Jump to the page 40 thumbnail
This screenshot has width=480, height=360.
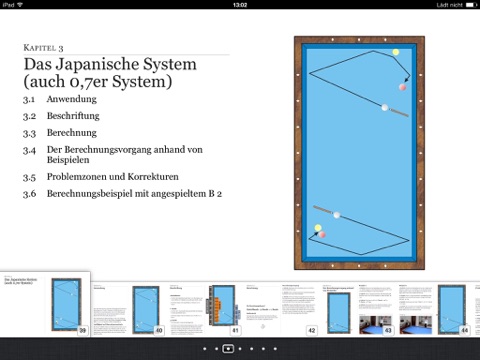(x=128, y=310)
